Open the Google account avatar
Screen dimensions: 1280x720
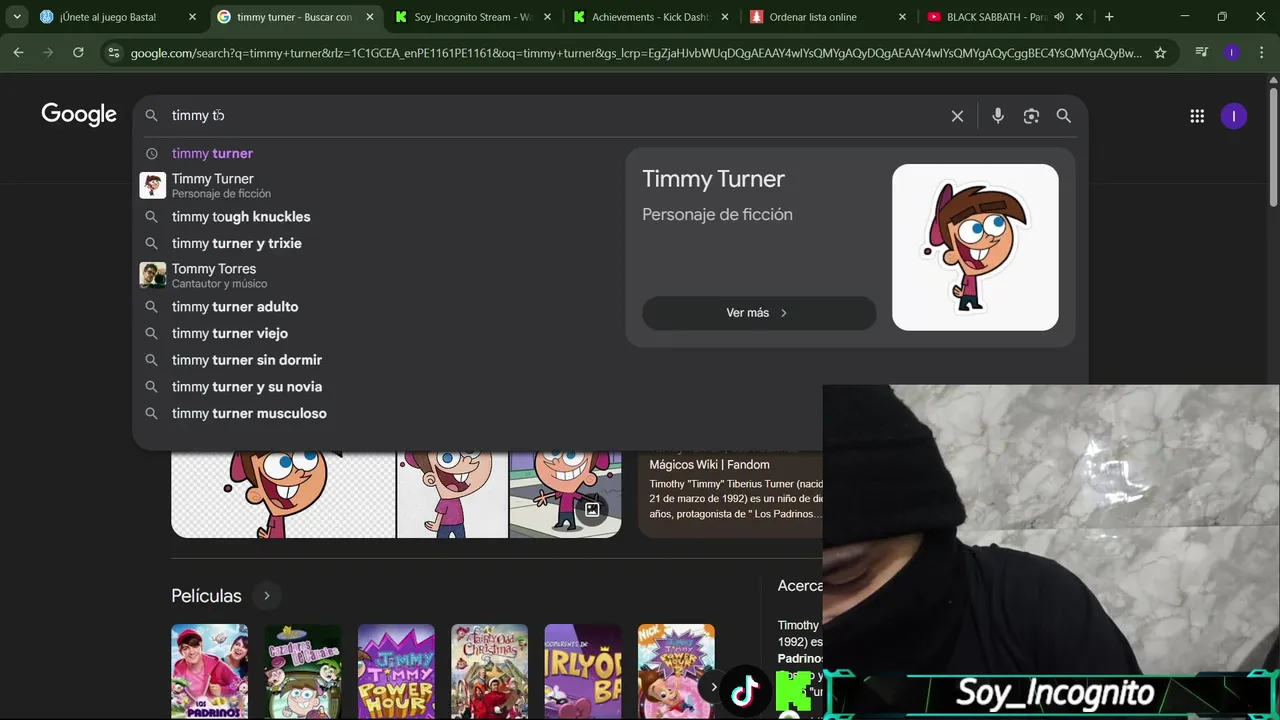[x=1234, y=116]
